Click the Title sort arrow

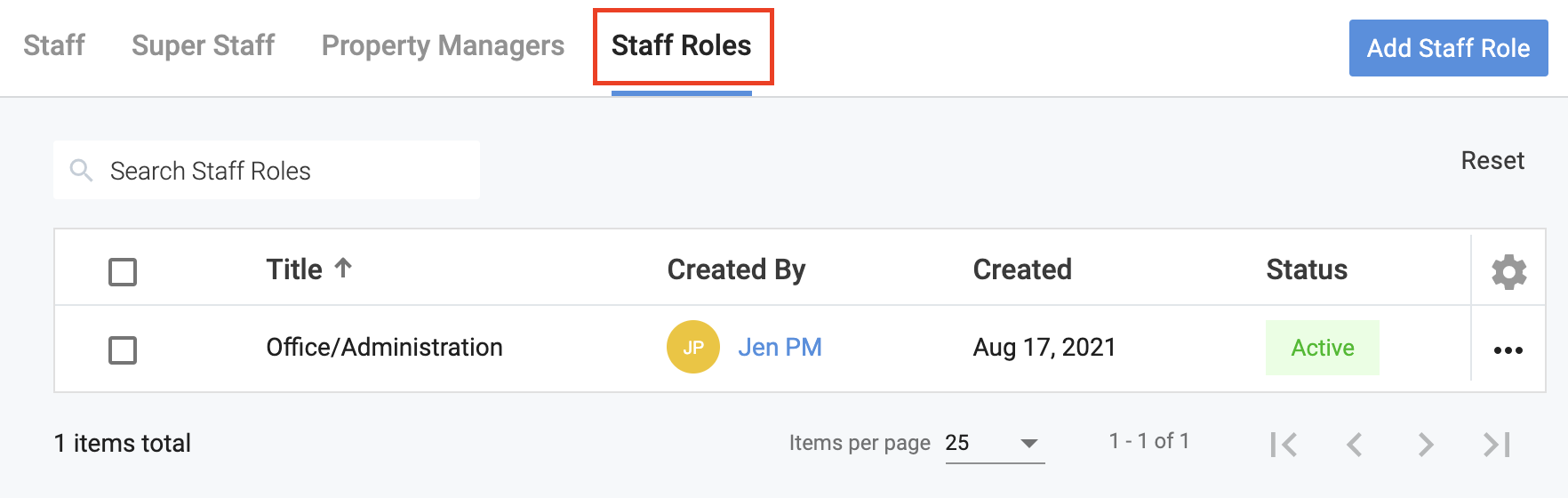343,268
